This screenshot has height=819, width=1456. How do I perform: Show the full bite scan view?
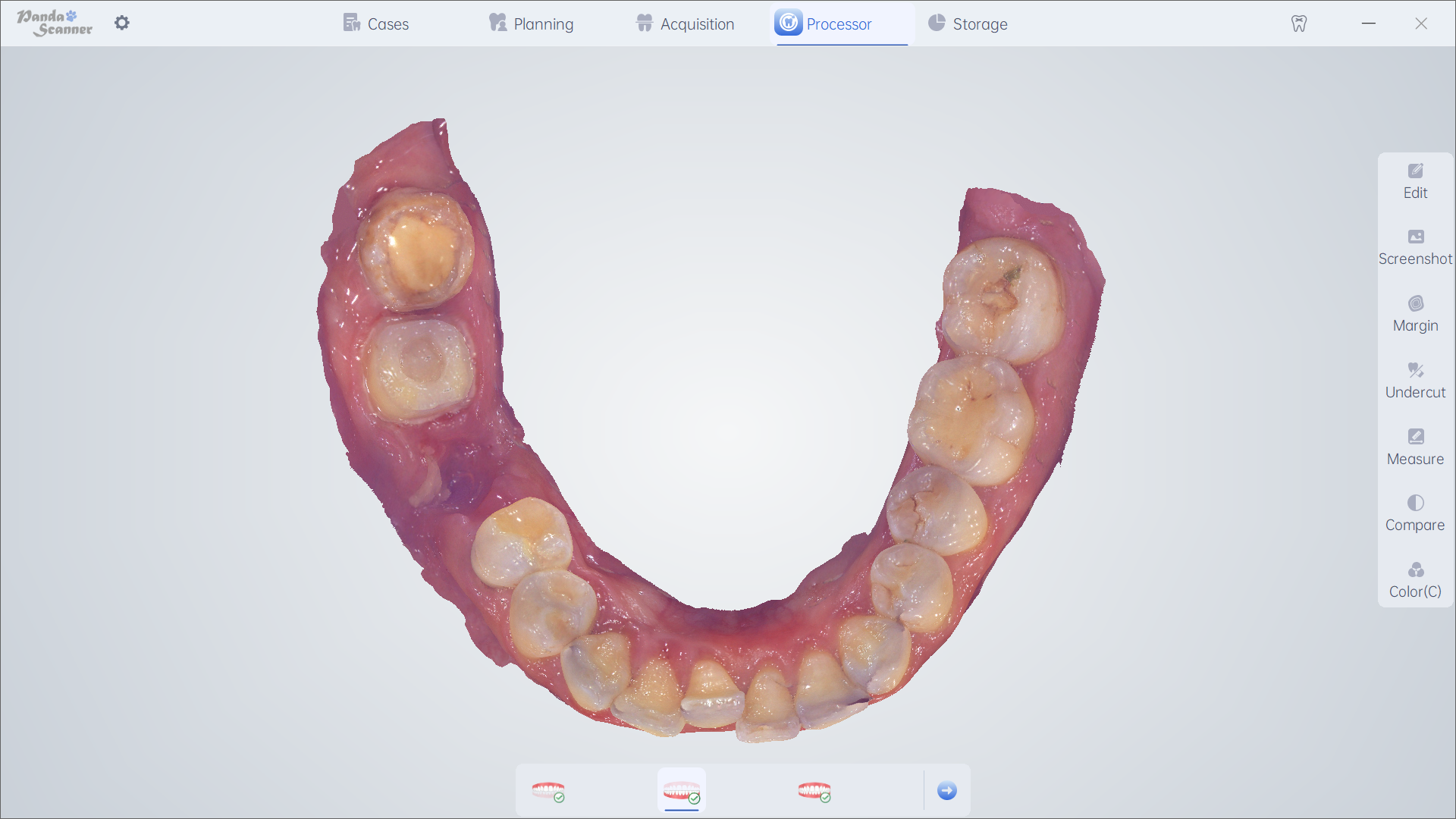click(814, 792)
